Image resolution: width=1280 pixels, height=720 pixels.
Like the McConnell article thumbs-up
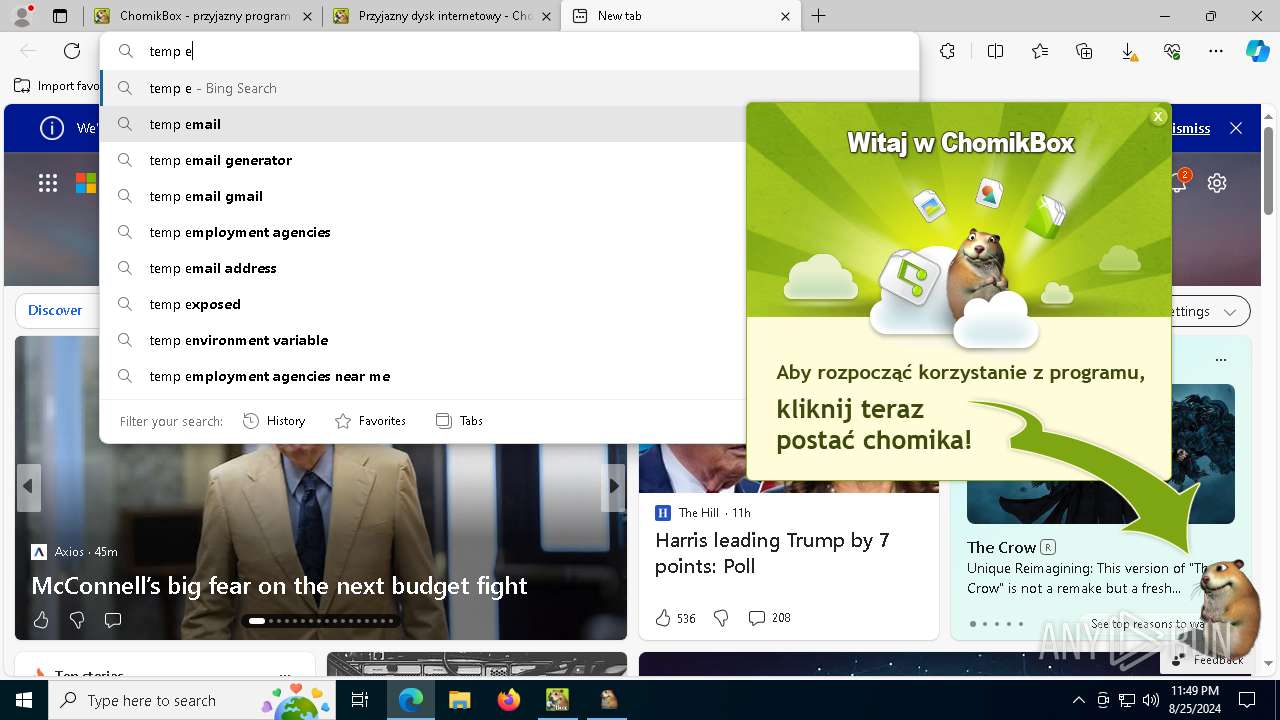(x=41, y=620)
